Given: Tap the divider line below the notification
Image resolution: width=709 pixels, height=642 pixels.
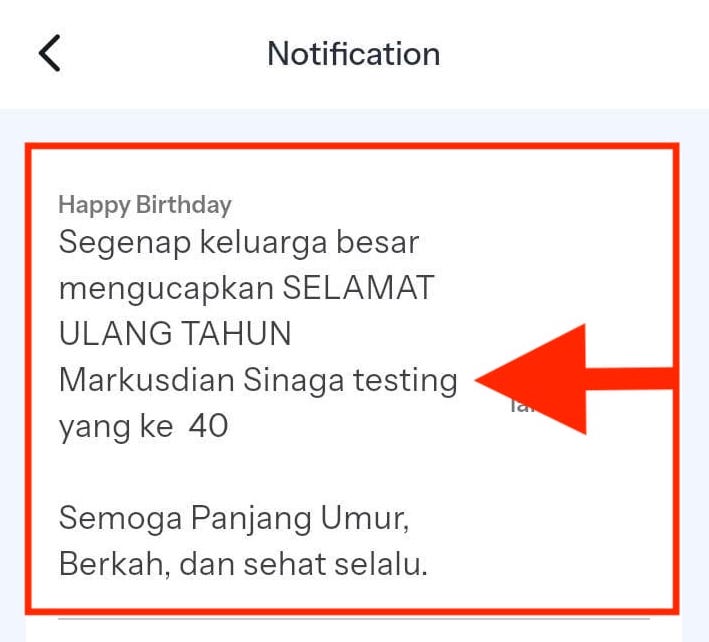Looking at the screenshot, I should coord(354,618).
